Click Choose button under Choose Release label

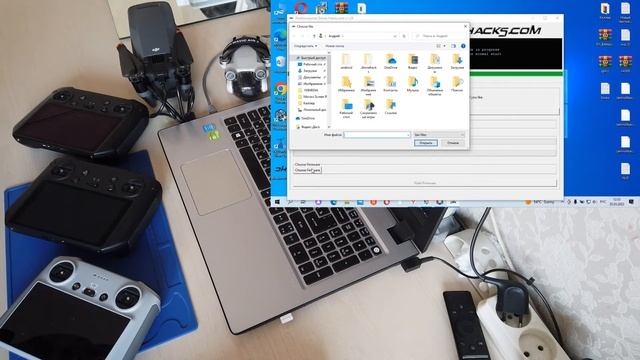307,170
